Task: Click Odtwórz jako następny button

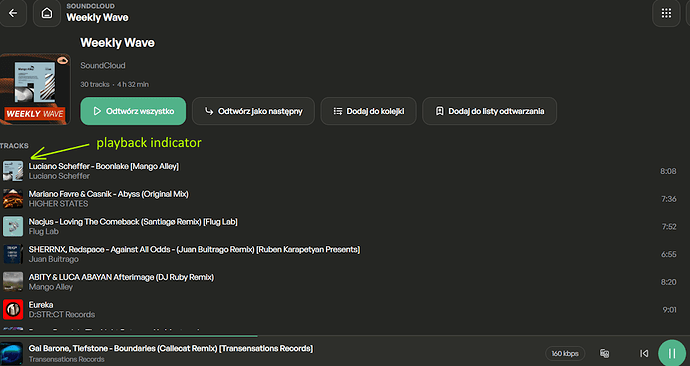Action: pyautogui.click(x=253, y=111)
